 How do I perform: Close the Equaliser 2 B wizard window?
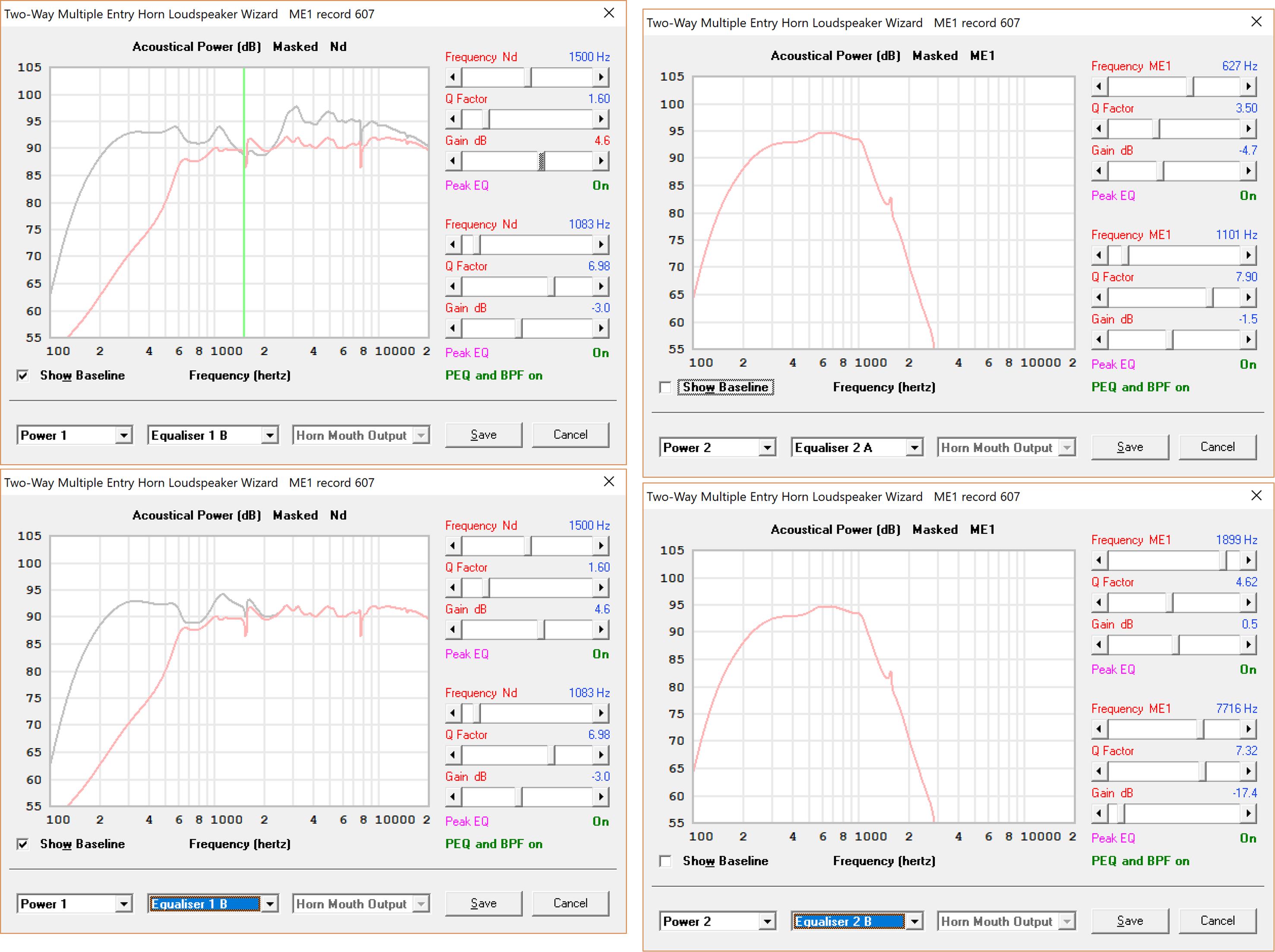pyautogui.click(x=1256, y=495)
